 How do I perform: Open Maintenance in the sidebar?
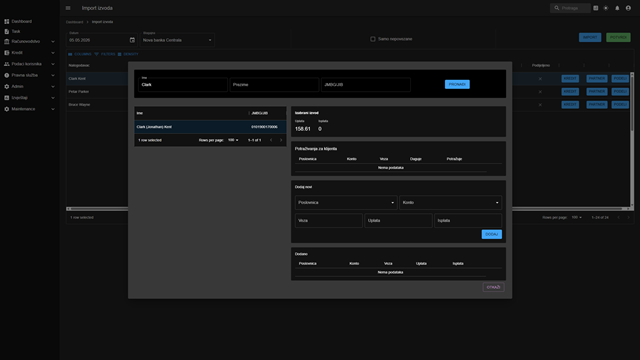(x=29, y=109)
